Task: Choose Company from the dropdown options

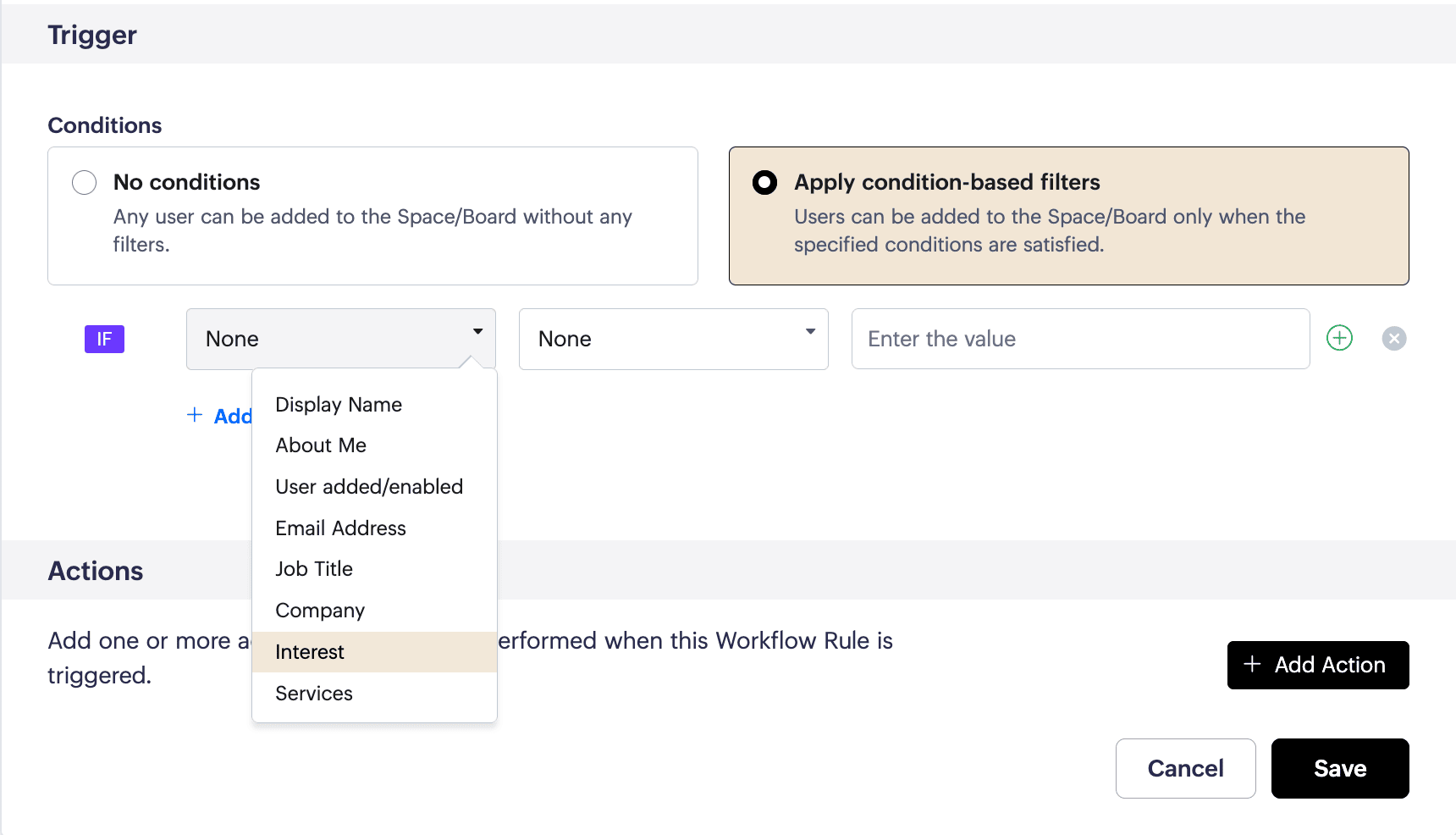Action: click(x=320, y=611)
